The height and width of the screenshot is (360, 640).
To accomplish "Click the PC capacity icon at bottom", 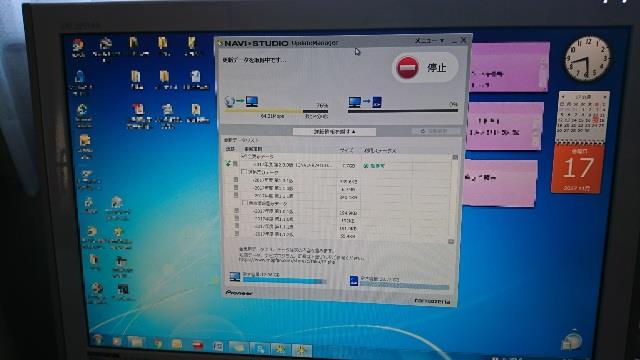I will click(235, 277).
